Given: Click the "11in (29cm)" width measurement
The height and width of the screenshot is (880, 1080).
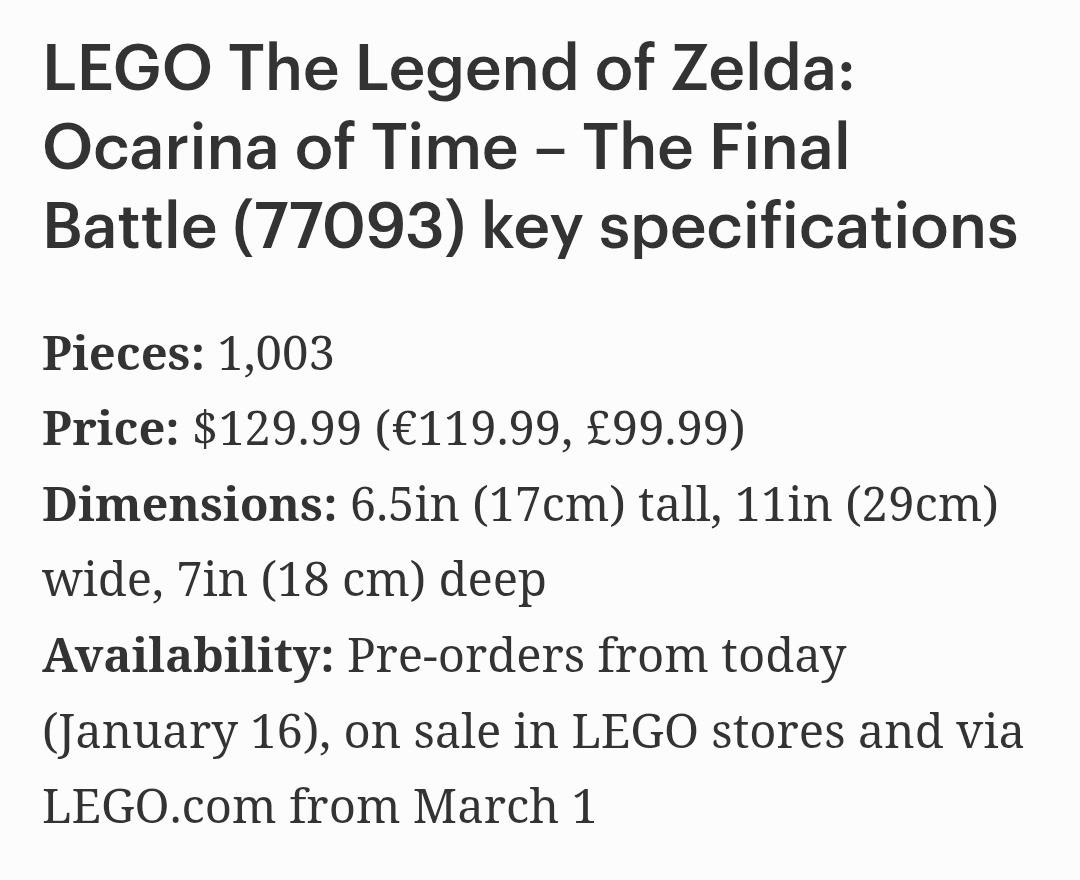Looking at the screenshot, I should [x=866, y=504].
